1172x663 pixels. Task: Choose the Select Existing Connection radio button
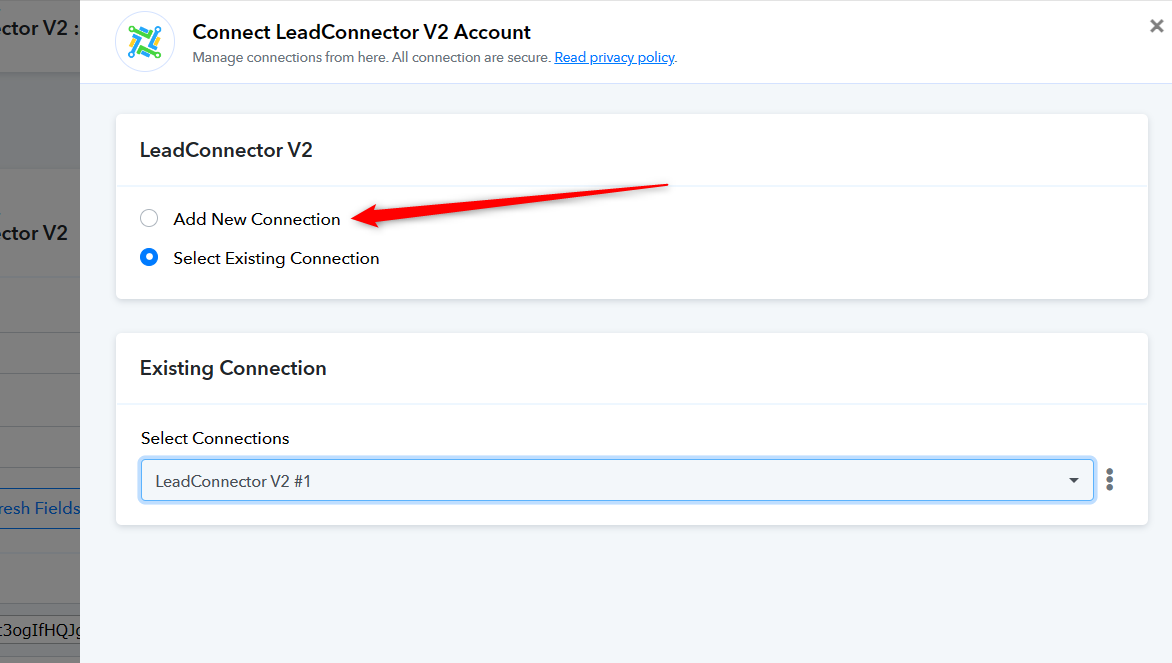(149, 257)
